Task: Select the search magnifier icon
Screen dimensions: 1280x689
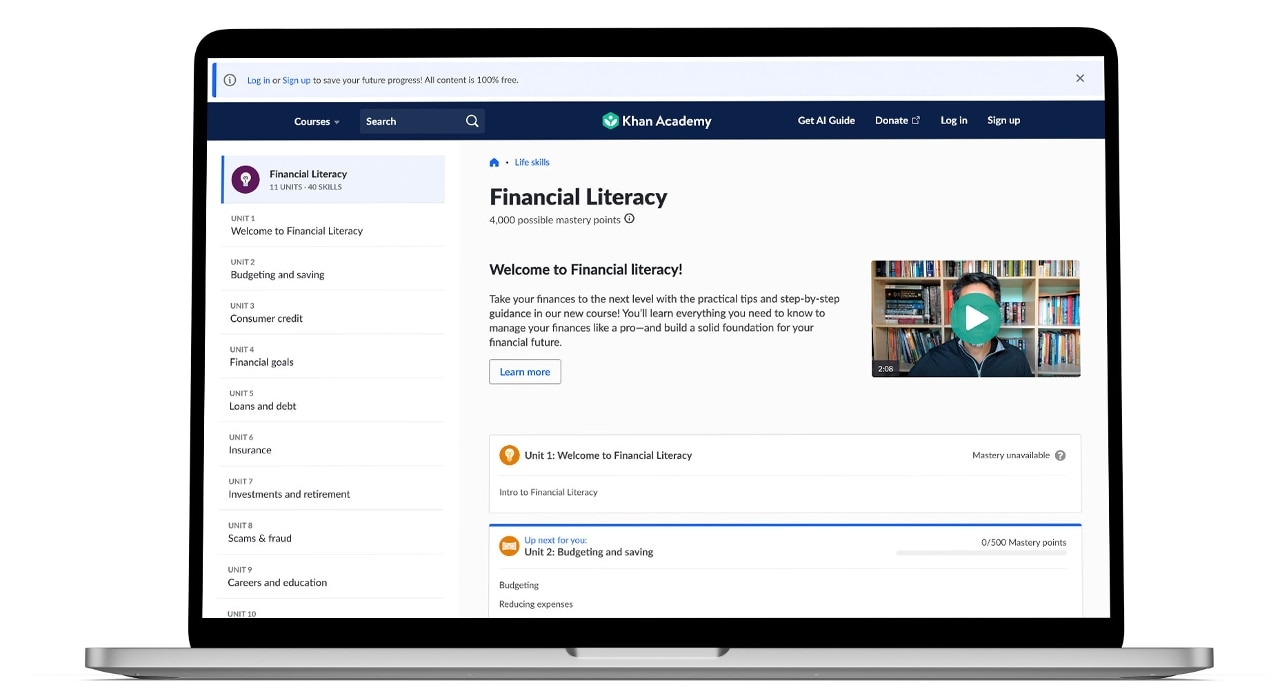Action: coord(472,120)
